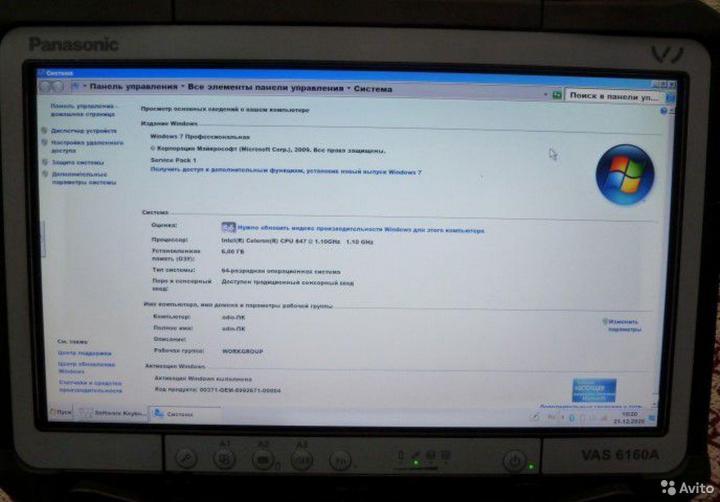Click the WORKGROUP value
Viewport: 720px width, 502px height.
click(x=242, y=351)
